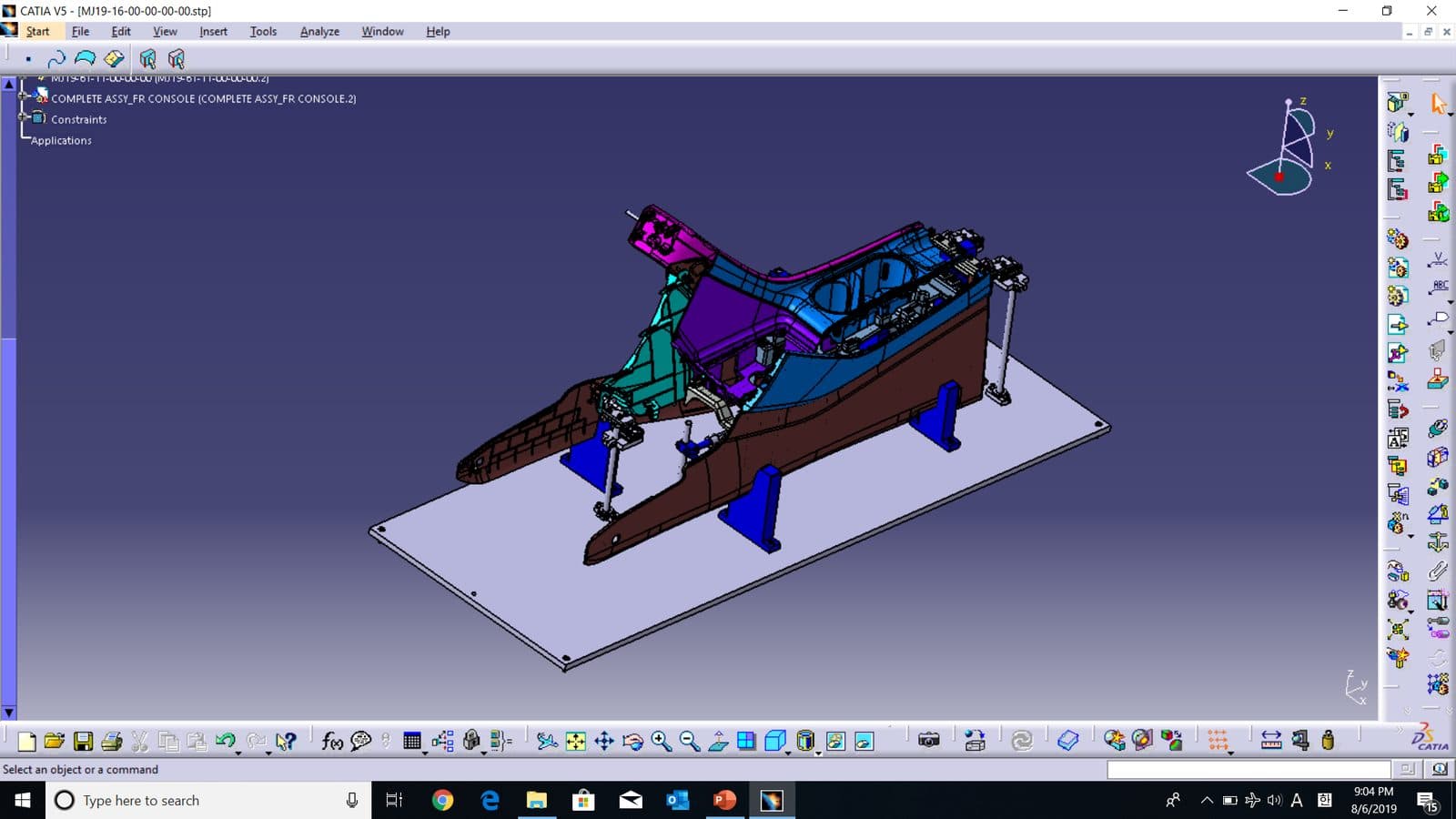This screenshot has width=1456, height=819.
Task: Click the Measure Between ruler icon
Action: (1271, 742)
